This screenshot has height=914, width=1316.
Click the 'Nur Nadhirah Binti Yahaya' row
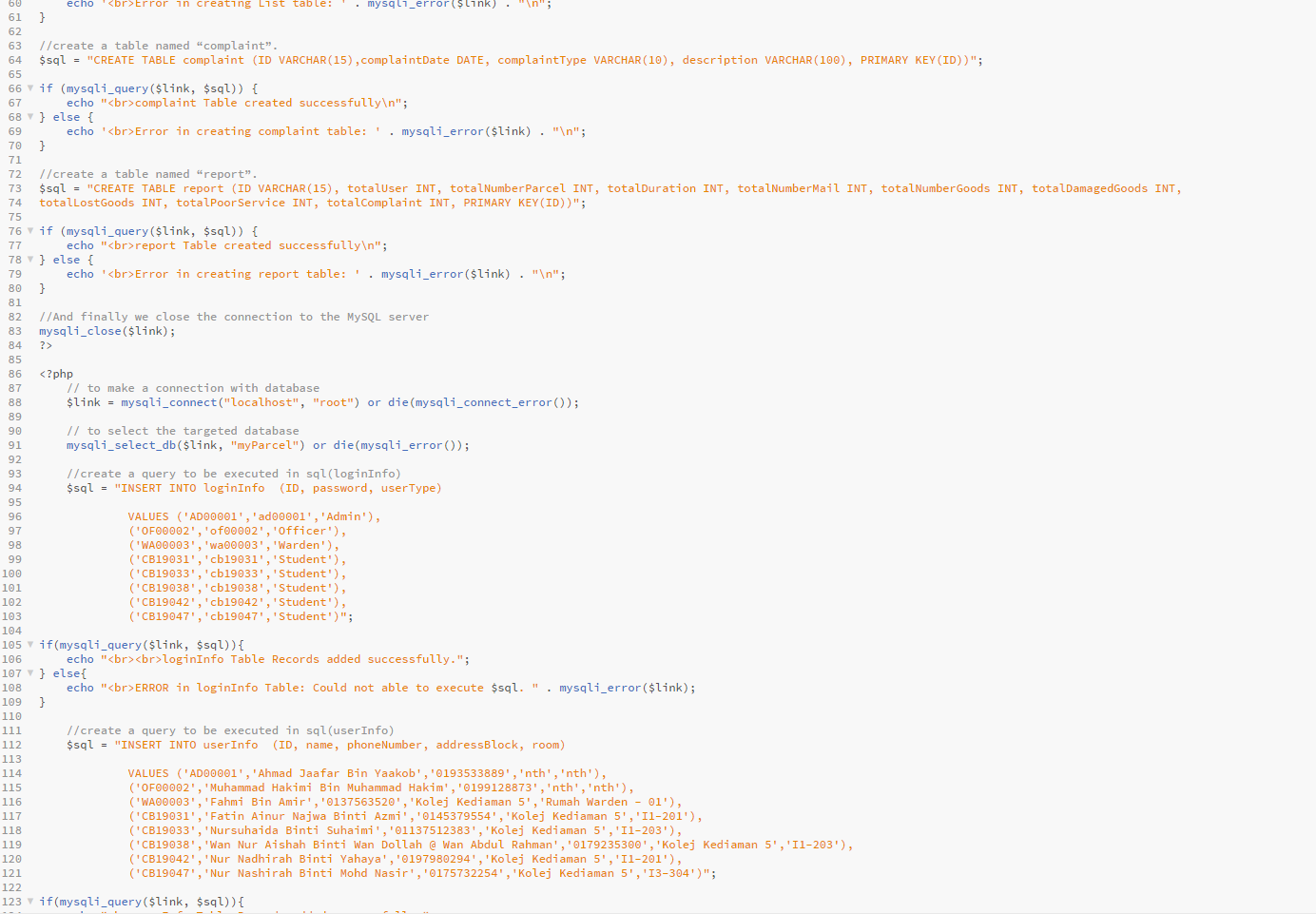pyautogui.click(x=405, y=859)
